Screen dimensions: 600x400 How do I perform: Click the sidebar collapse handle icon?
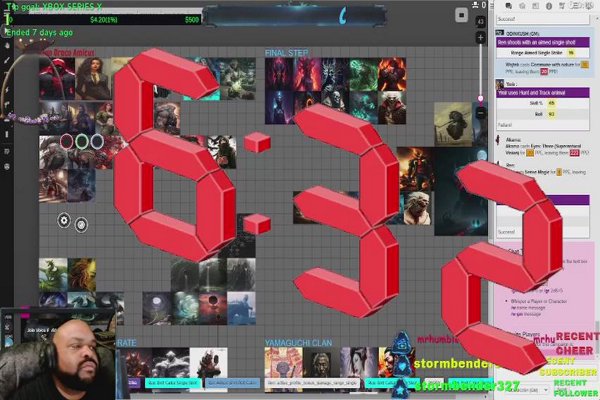492,6
